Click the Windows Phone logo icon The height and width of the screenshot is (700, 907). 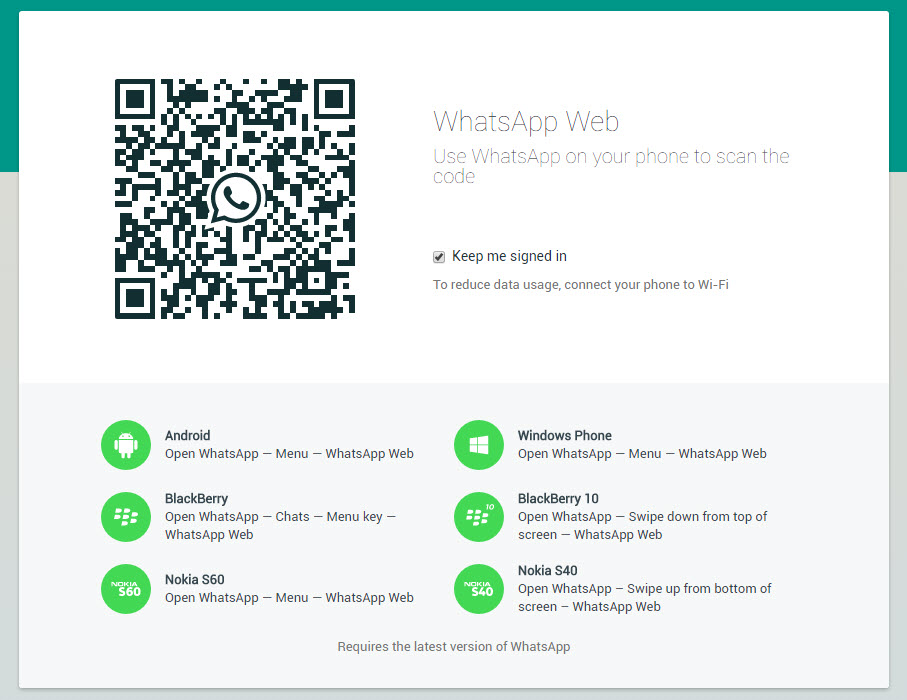coord(479,445)
